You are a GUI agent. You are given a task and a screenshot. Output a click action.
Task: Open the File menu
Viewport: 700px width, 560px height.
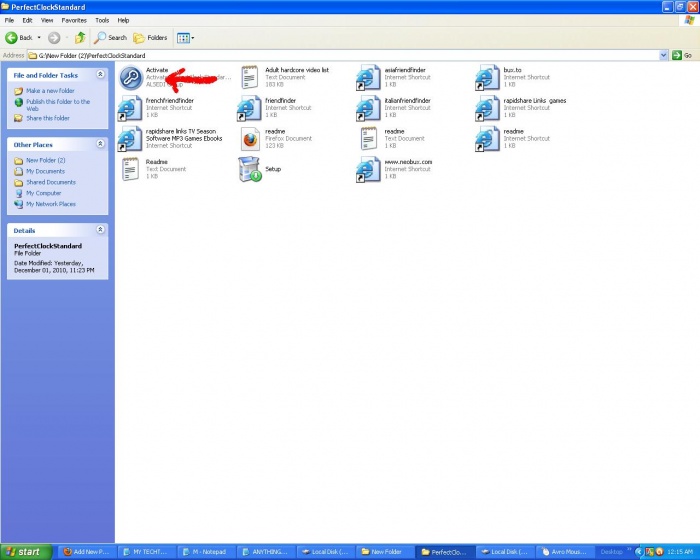[x=9, y=21]
